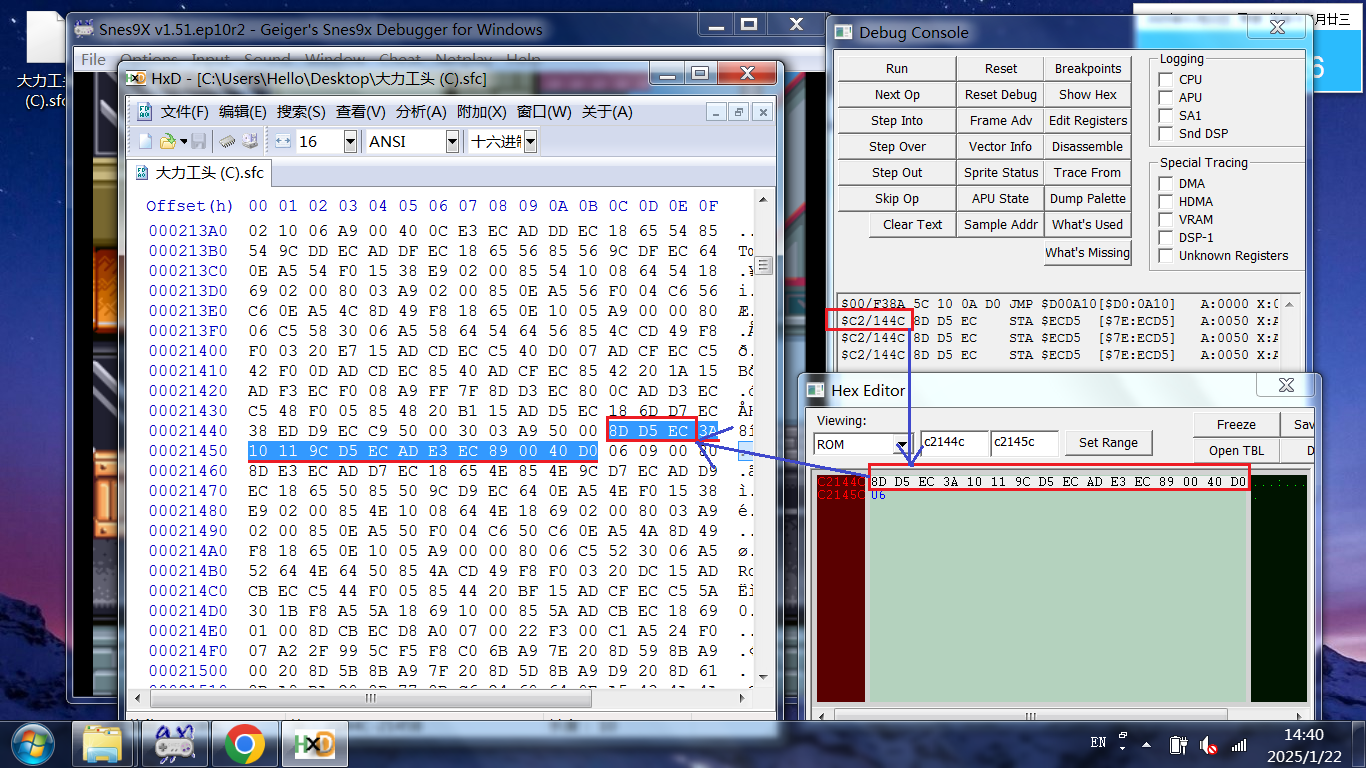Enable CPU logging checkbox
1366x768 pixels.
[1165, 79]
